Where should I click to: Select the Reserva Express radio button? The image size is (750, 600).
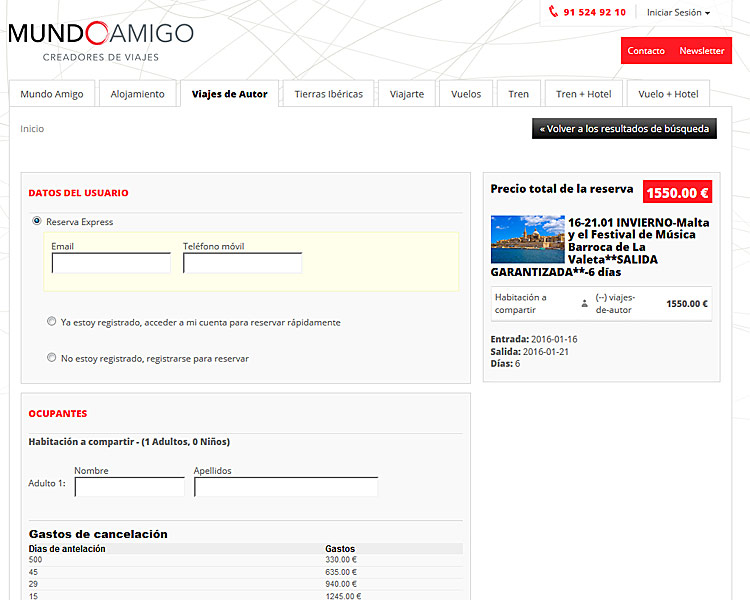(x=37, y=221)
